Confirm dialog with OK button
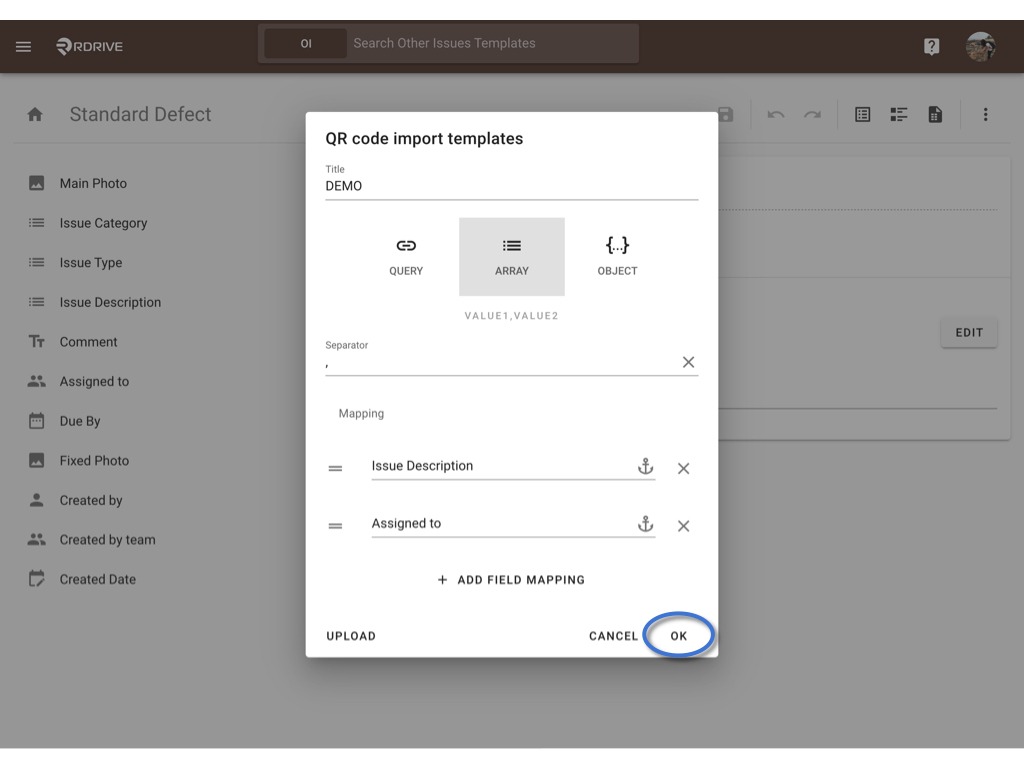The image size is (1024, 768). click(679, 636)
